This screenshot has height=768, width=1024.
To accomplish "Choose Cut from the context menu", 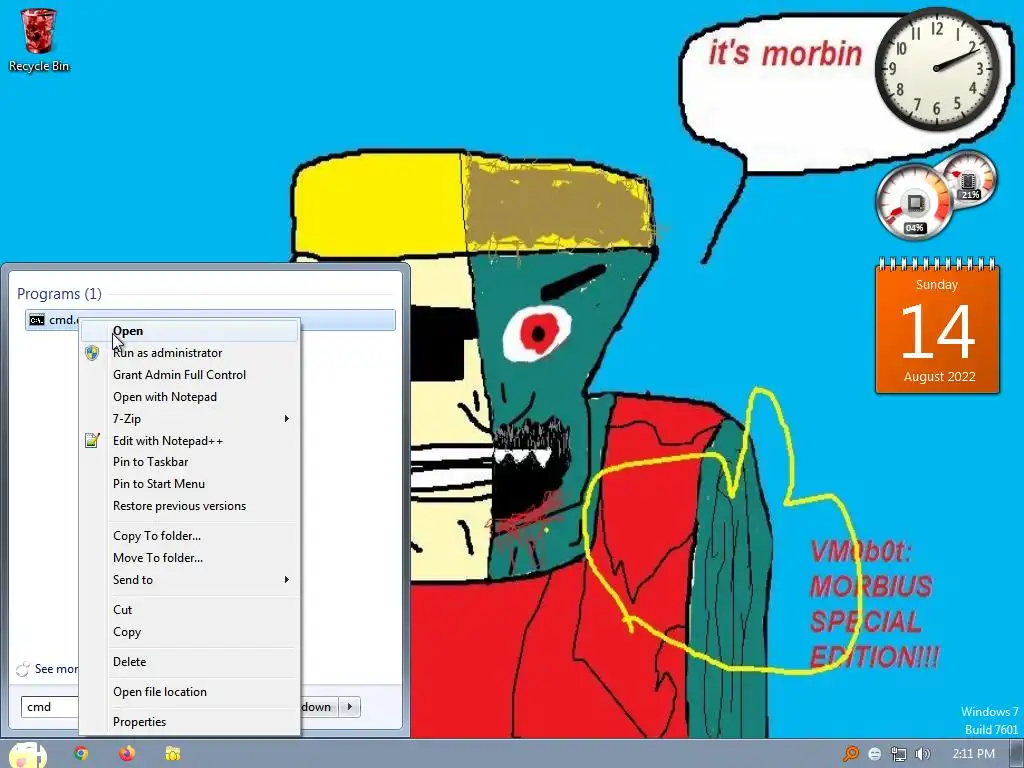I will point(189,610).
